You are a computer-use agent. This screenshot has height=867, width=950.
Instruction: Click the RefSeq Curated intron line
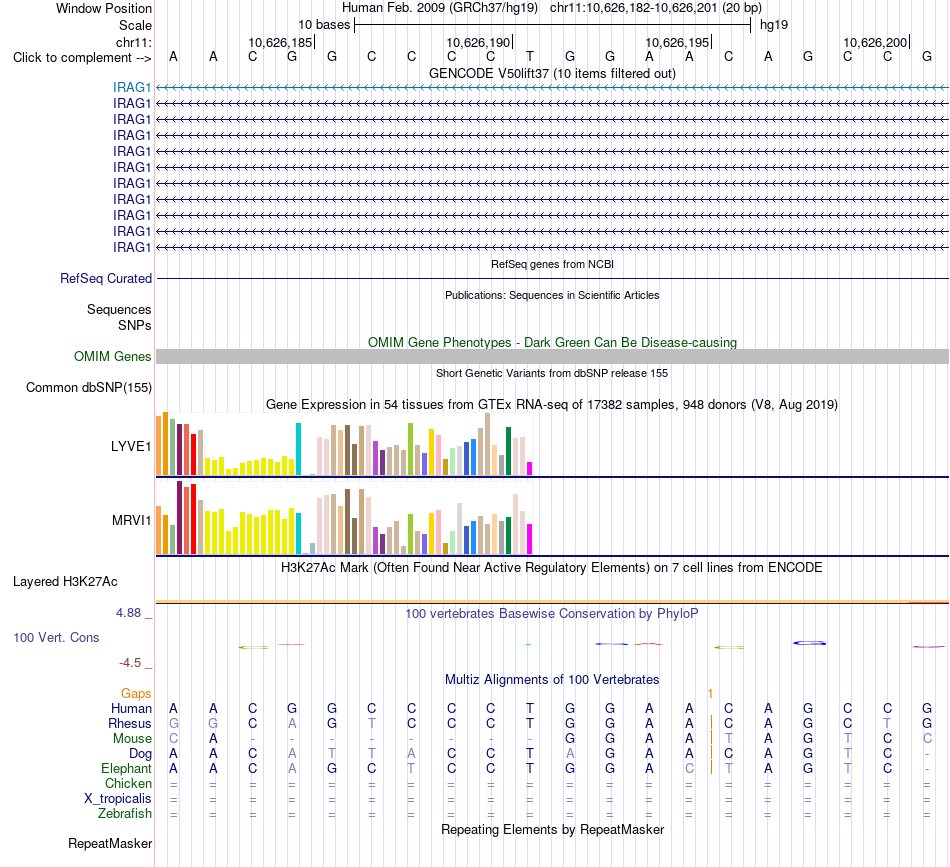pos(552,279)
